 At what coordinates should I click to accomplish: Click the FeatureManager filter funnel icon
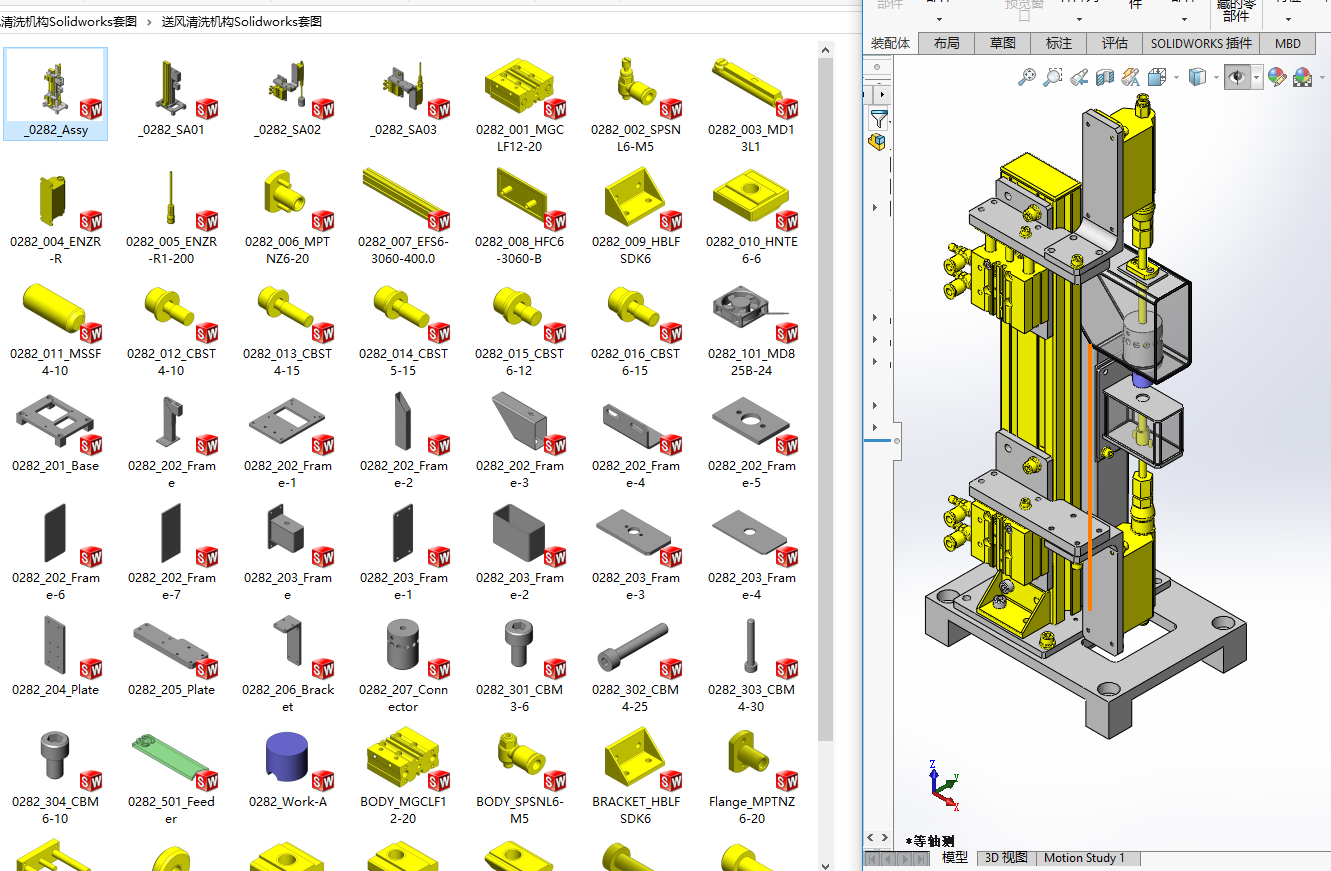(879, 119)
